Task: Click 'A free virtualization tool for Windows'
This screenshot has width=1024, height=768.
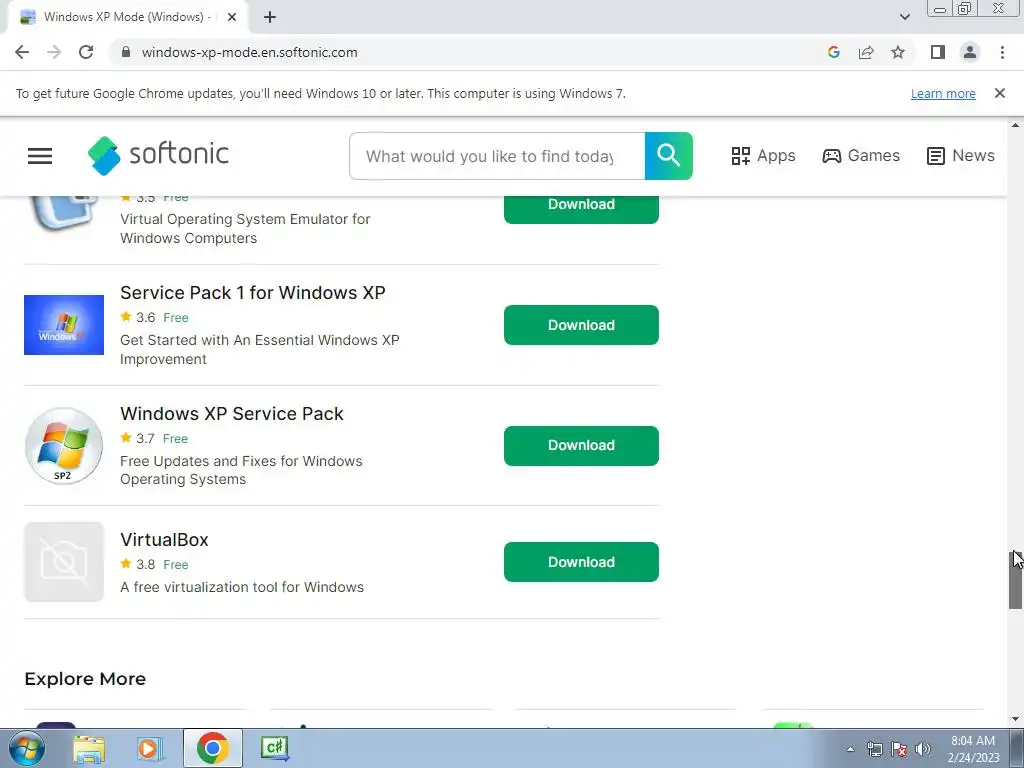Action: (242, 586)
